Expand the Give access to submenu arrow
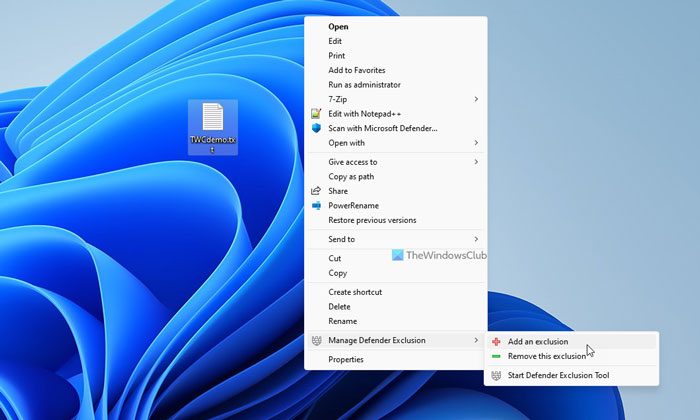The image size is (700, 420). point(476,162)
